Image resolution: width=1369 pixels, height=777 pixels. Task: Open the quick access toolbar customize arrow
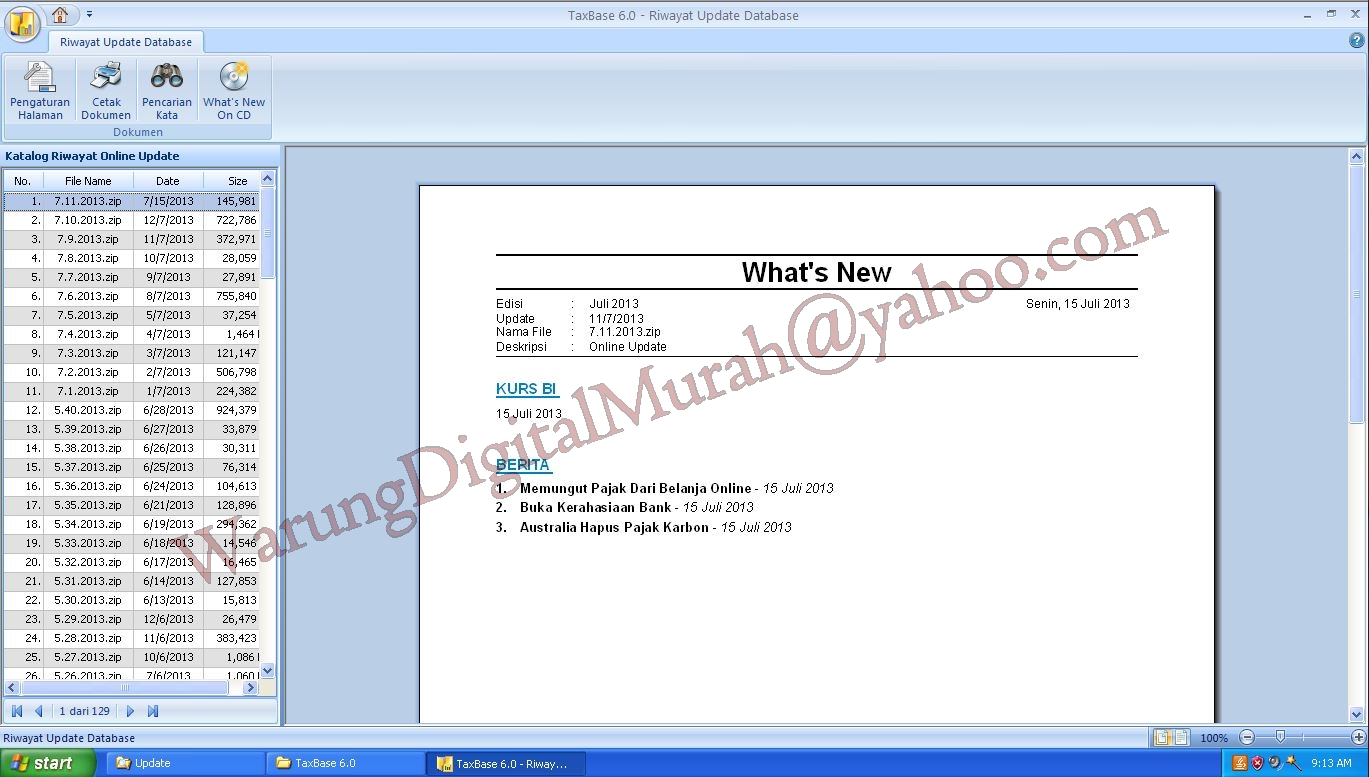(89, 14)
